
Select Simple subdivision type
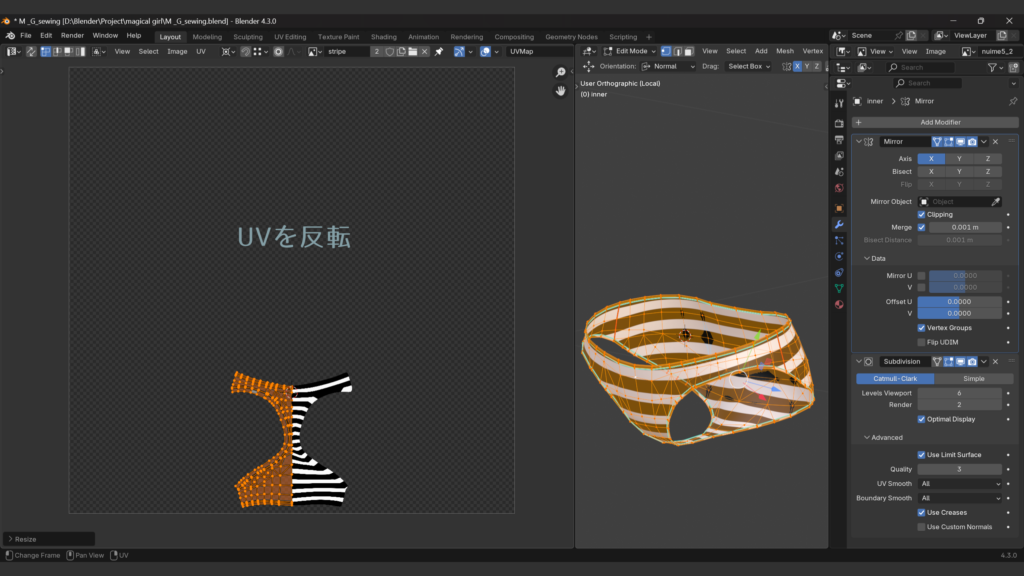point(973,379)
